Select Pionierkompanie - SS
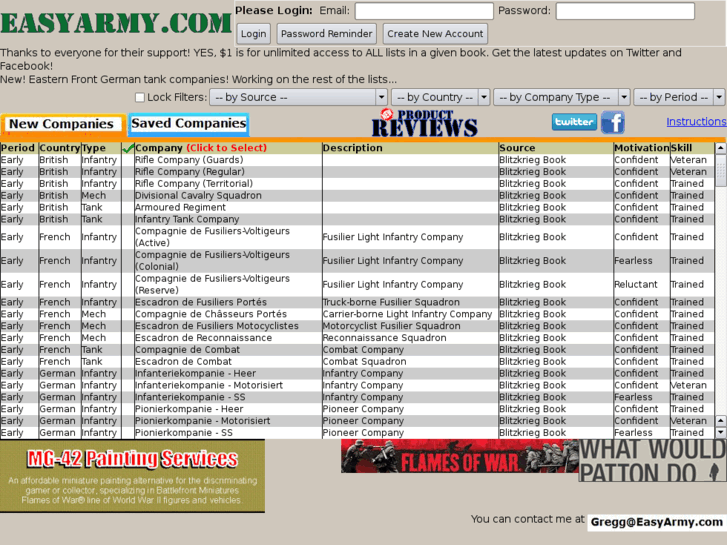727x545 pixels. (184, 433)
